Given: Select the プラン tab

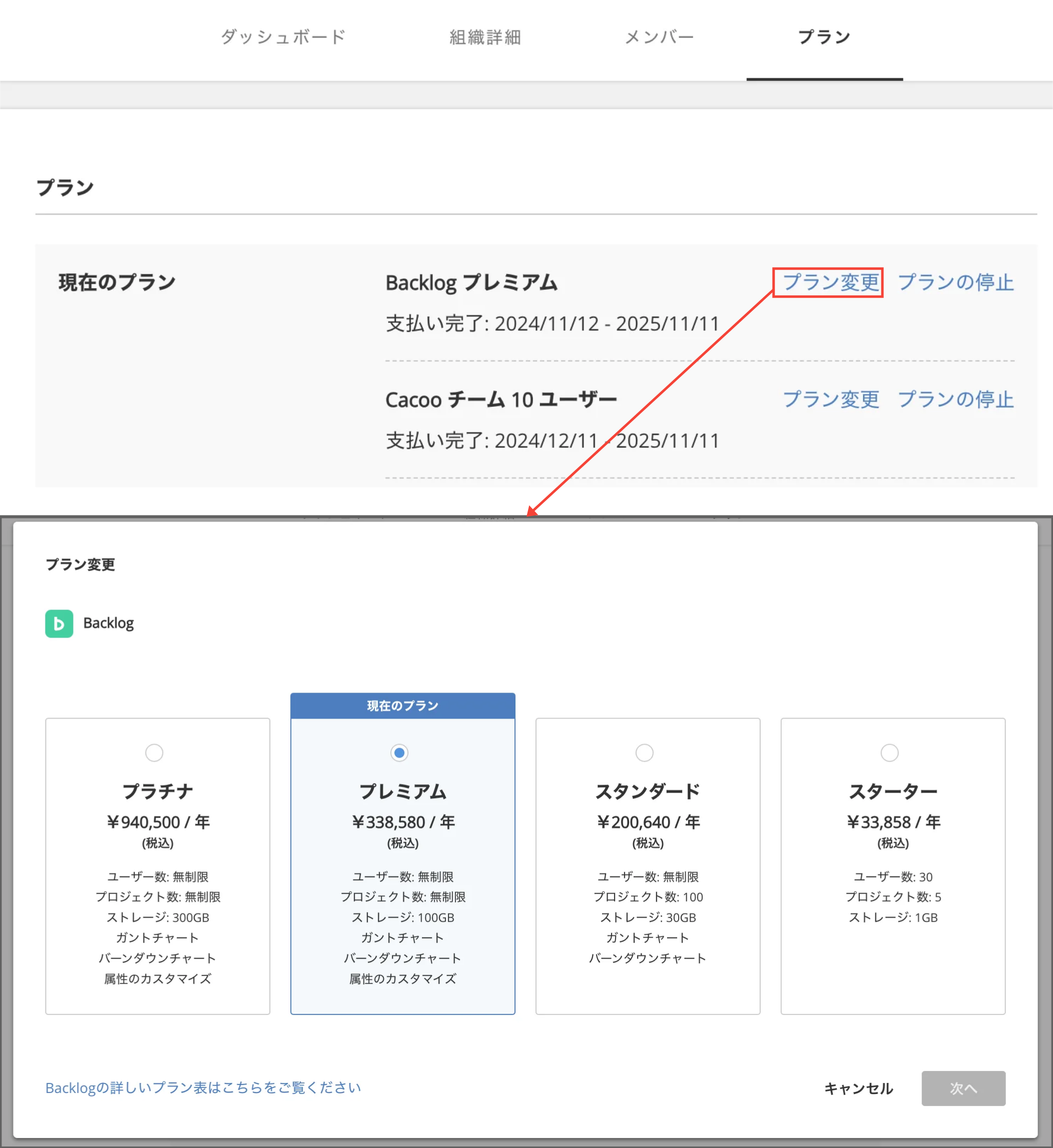Looking at the screenshot, I should (x=824, y=37).
